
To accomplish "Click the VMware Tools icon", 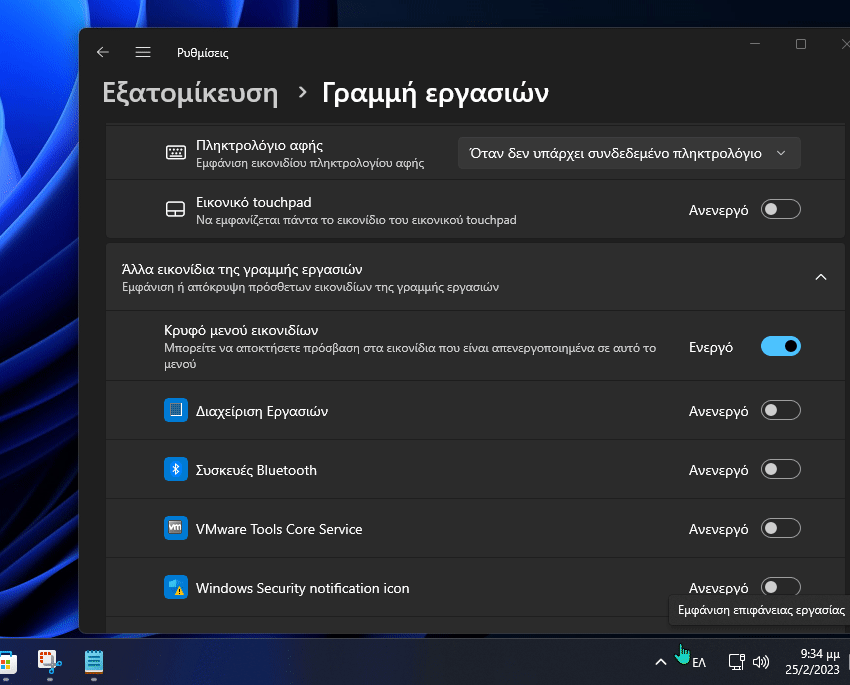I will [176, 528].
